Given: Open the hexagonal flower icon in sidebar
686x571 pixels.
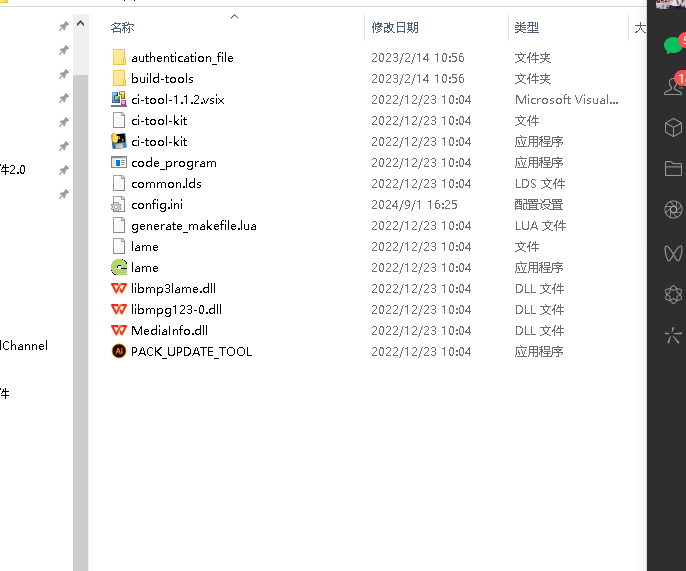Looking at the screenshot, I should tap(673, 294).
